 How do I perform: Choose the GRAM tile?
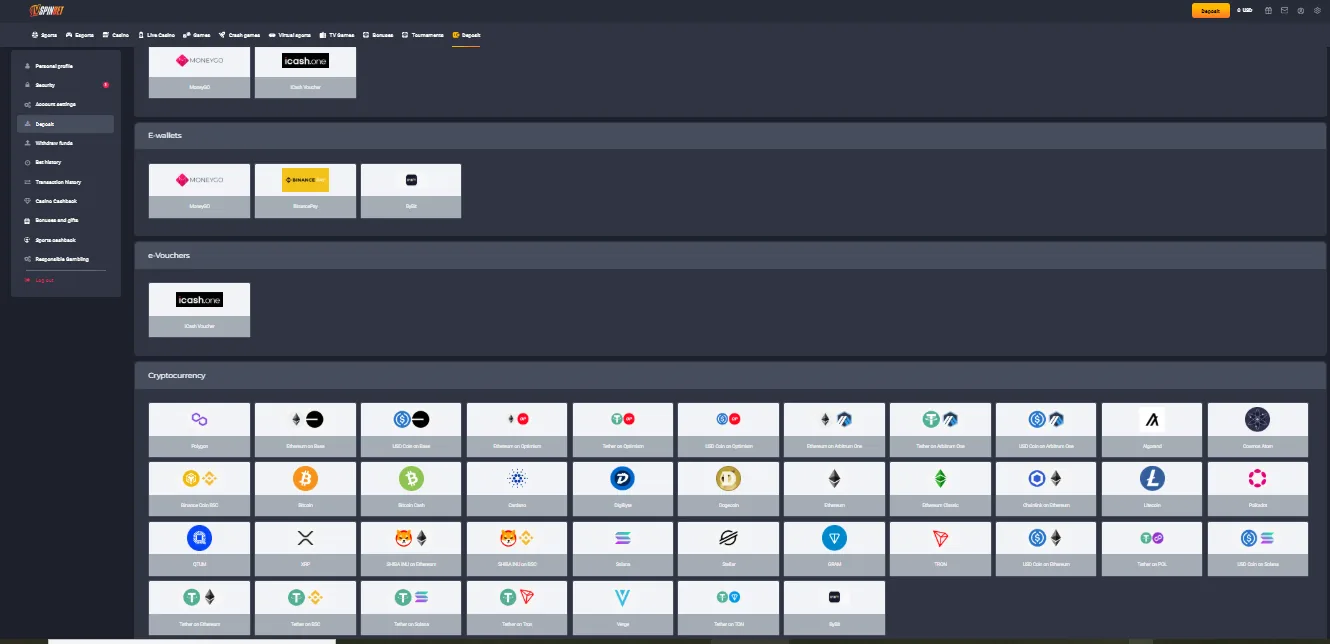point(835,548)
